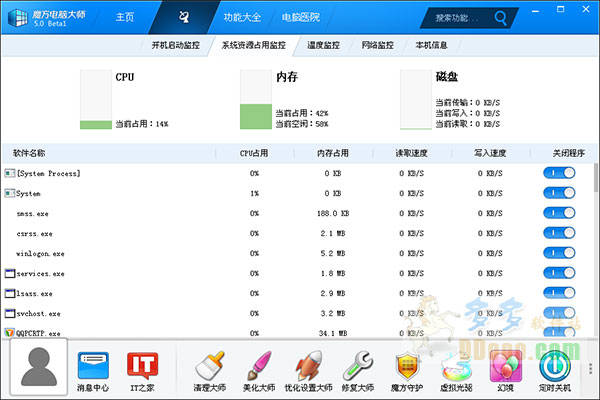600x400 pixels.
Task: Click the QQPCRTP.exe shield icon
Action: 10,333
